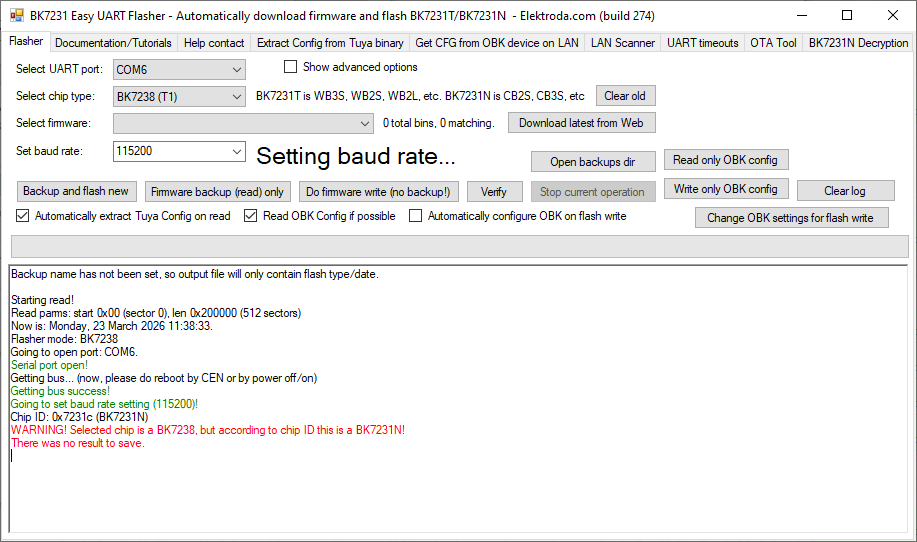The image size is (917, 542).
Task: Click the 'Chip ID: 0x7231c (BK7231N)' line
Action: [x=80, y=417]
